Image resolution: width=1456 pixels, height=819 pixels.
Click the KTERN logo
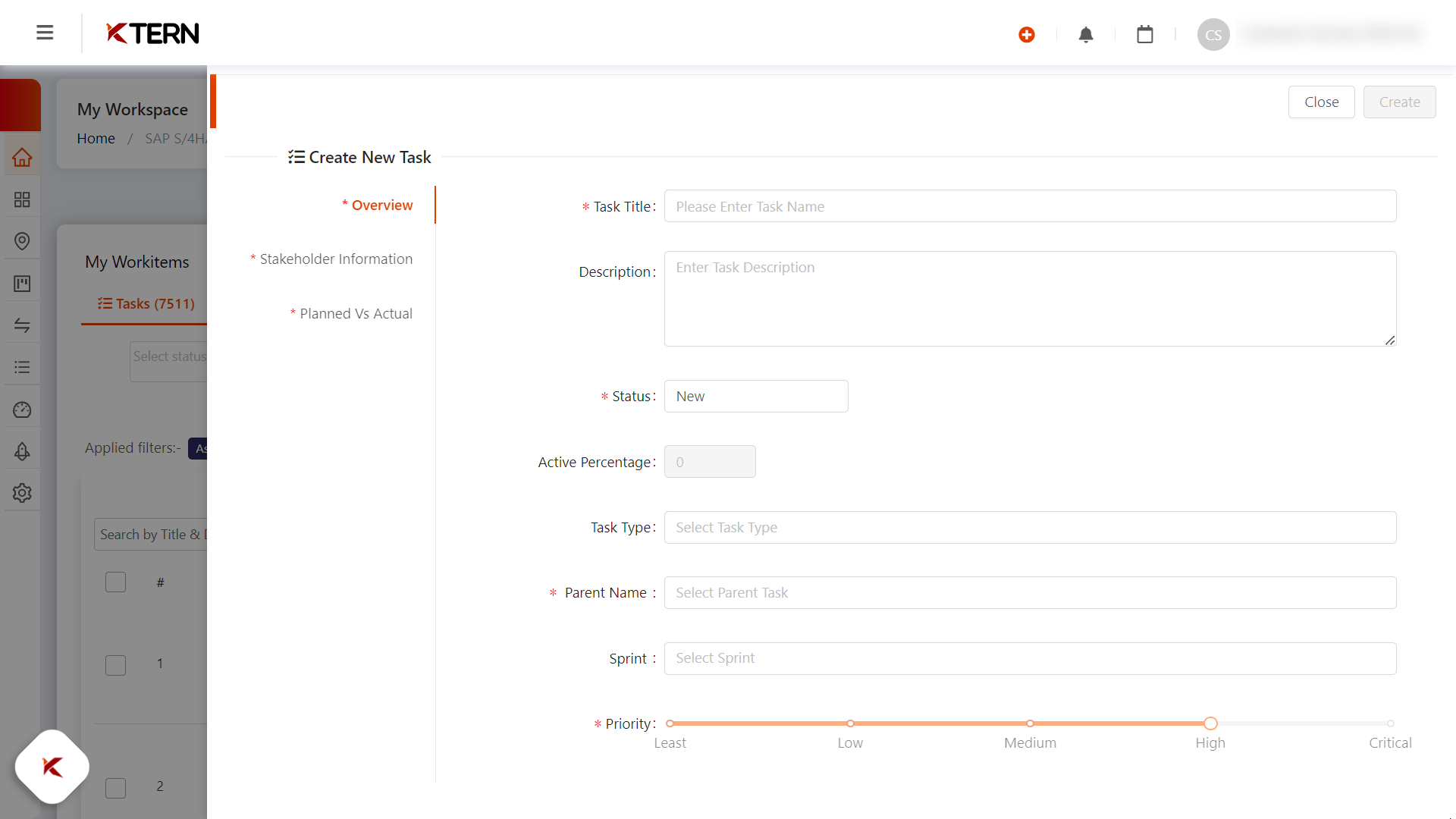coord(152,33)
